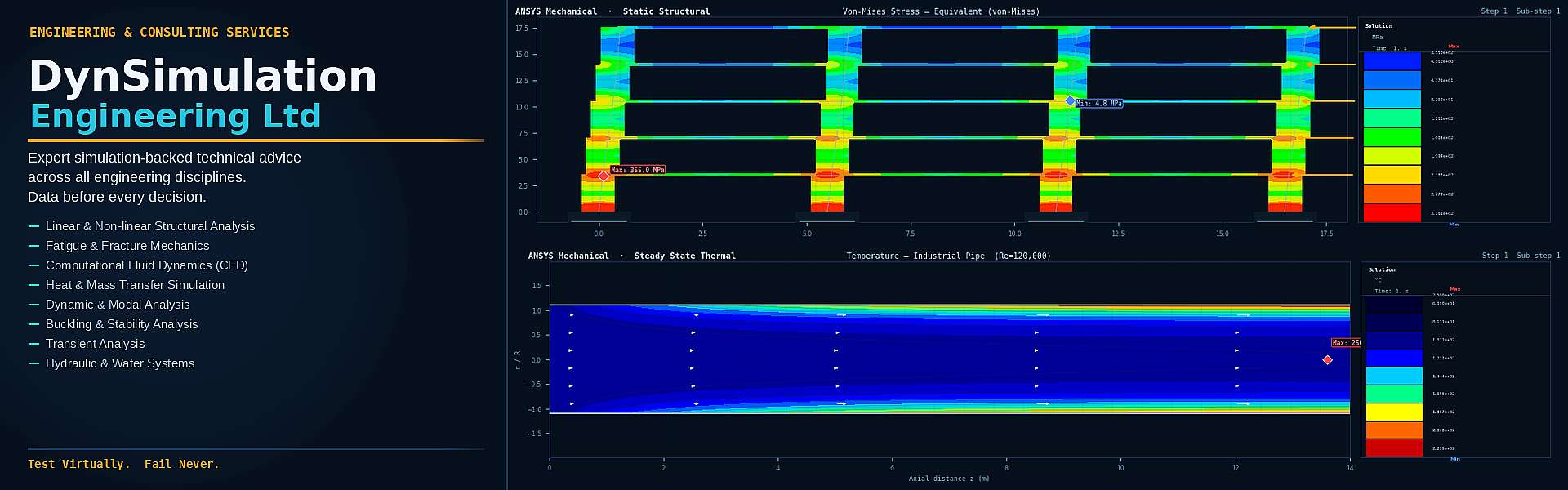The width and height of the screenshot is (1568, 490).
Task: Click the DynSimulation company name heading
Action: [203, 75]
